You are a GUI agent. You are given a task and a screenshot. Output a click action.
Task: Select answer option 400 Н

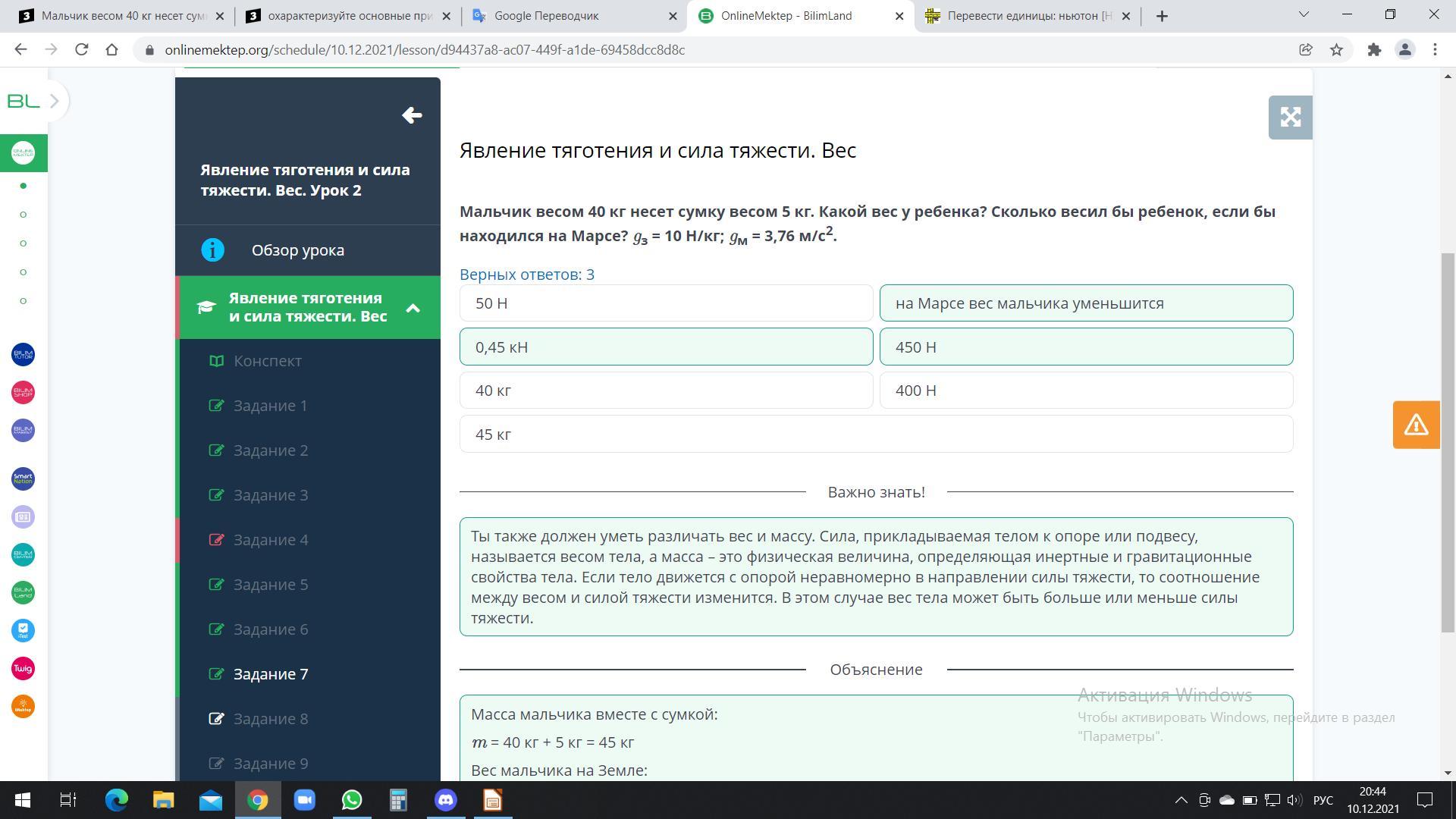coord(1086,391)
